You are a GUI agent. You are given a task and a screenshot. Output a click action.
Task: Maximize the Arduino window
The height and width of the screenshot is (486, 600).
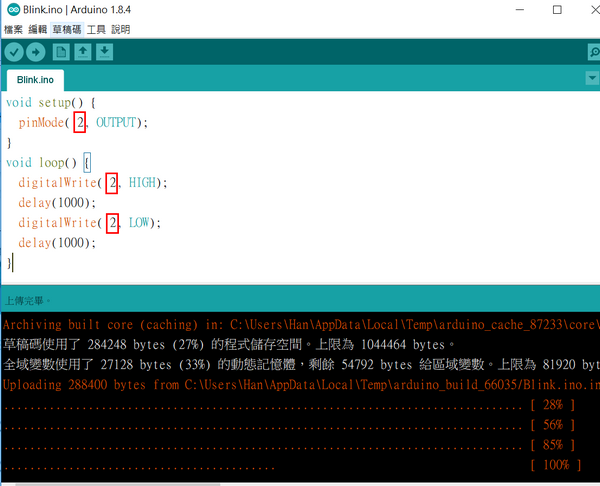557,10
